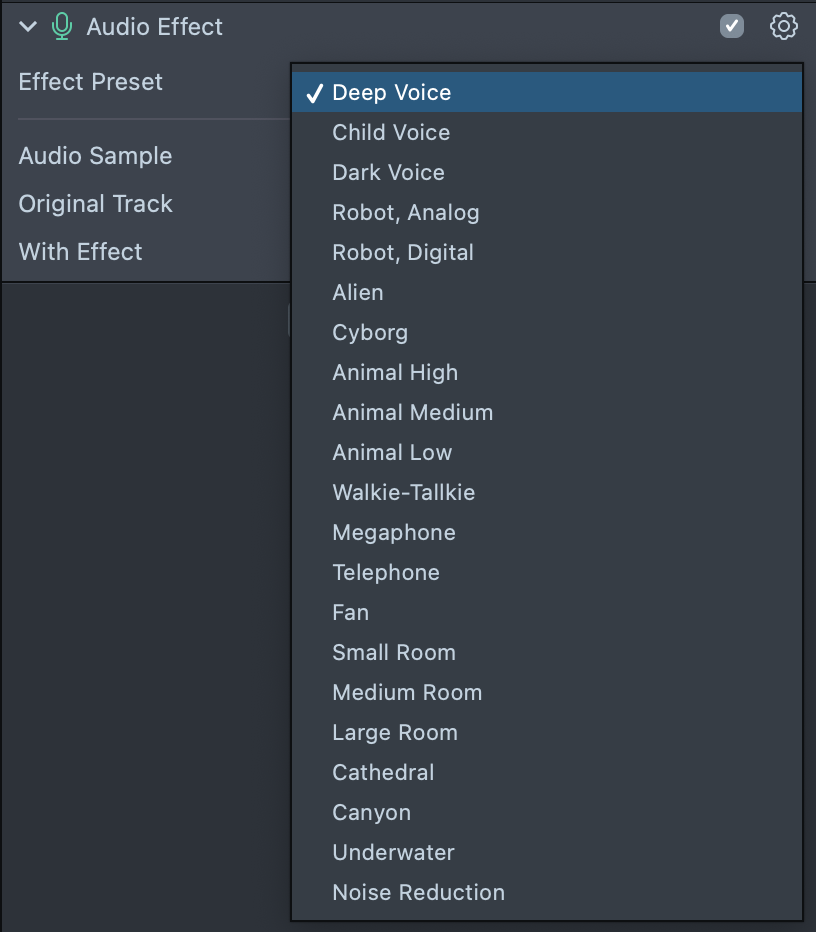Select the Cyborg preset option
816x932 pixels.
[370, 333]
